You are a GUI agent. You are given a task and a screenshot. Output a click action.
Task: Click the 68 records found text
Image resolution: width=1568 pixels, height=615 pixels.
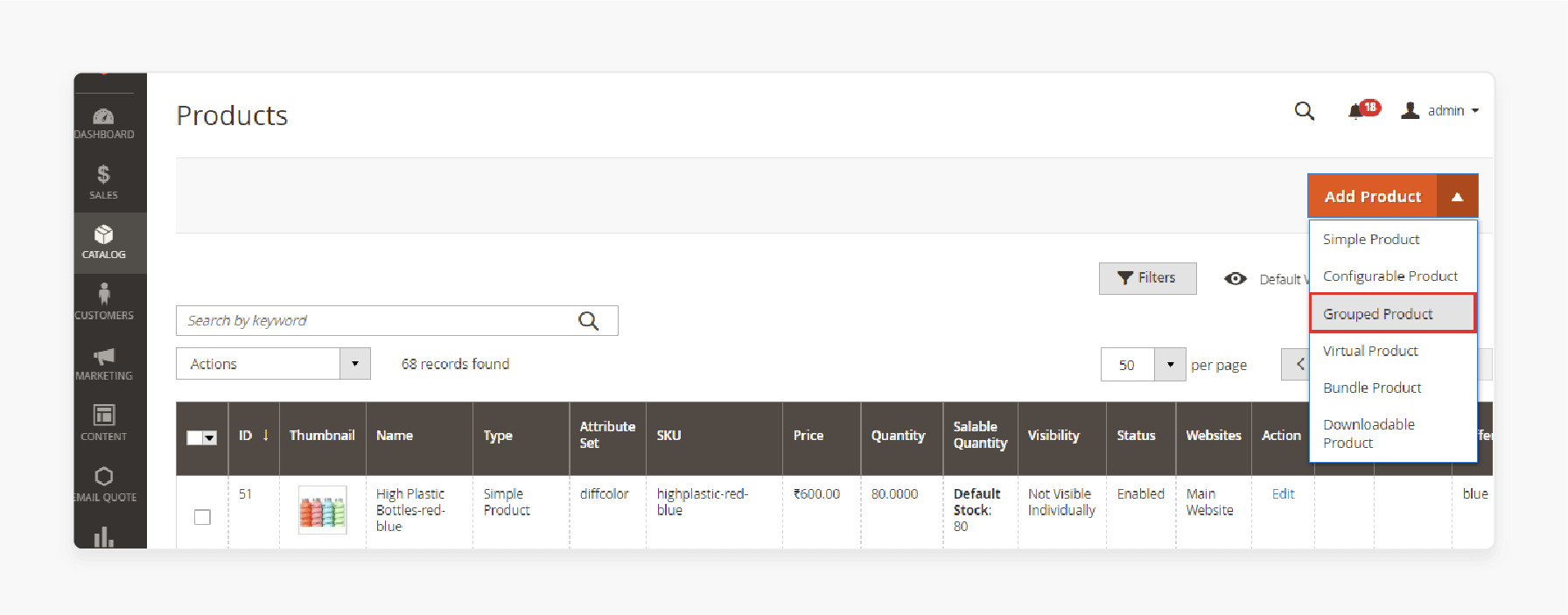[455, 364]
